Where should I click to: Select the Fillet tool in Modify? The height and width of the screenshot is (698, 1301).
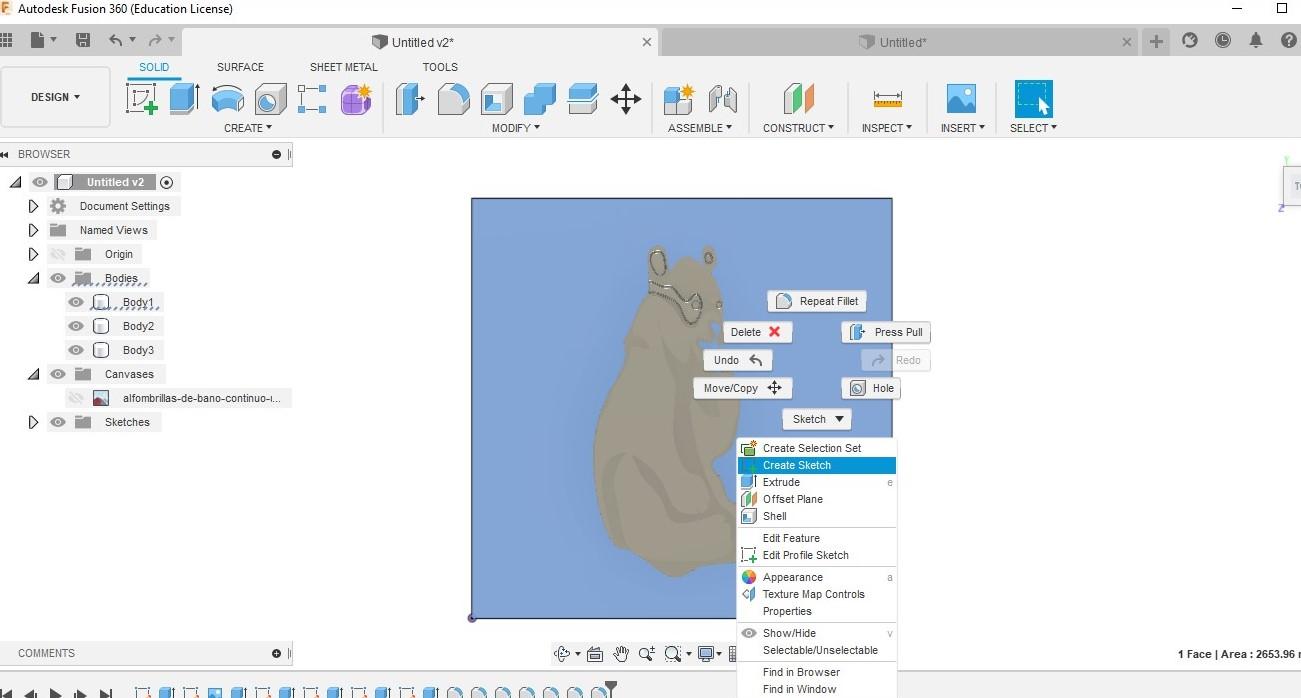453,99
